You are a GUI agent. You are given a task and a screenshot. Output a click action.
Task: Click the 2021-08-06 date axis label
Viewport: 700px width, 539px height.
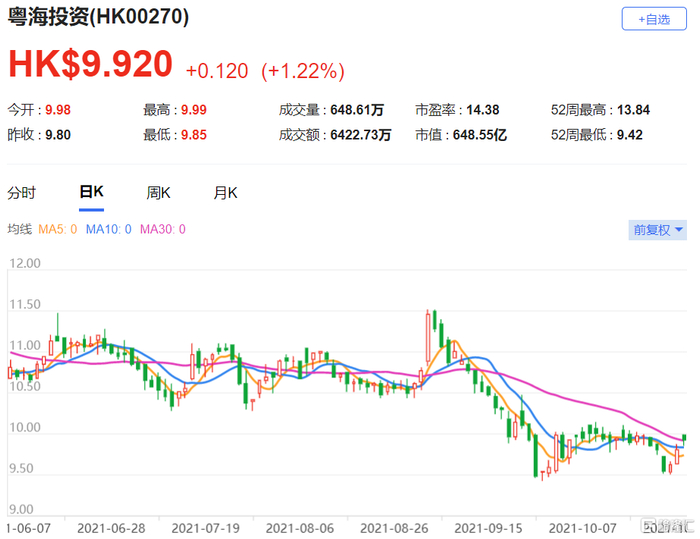point(300,528)
